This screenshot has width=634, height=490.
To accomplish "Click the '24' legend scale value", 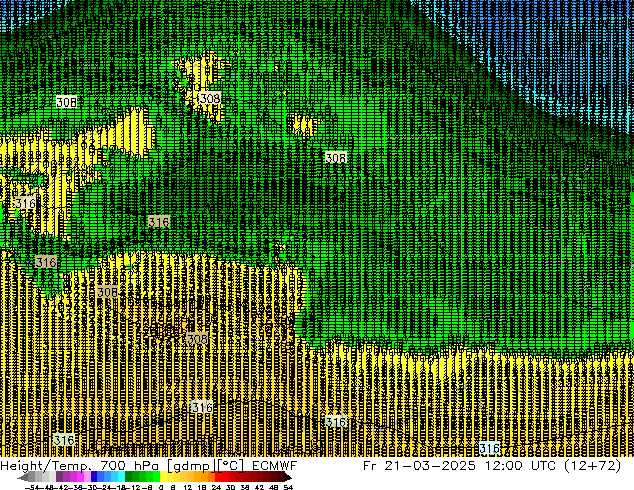I will [216, 487].
